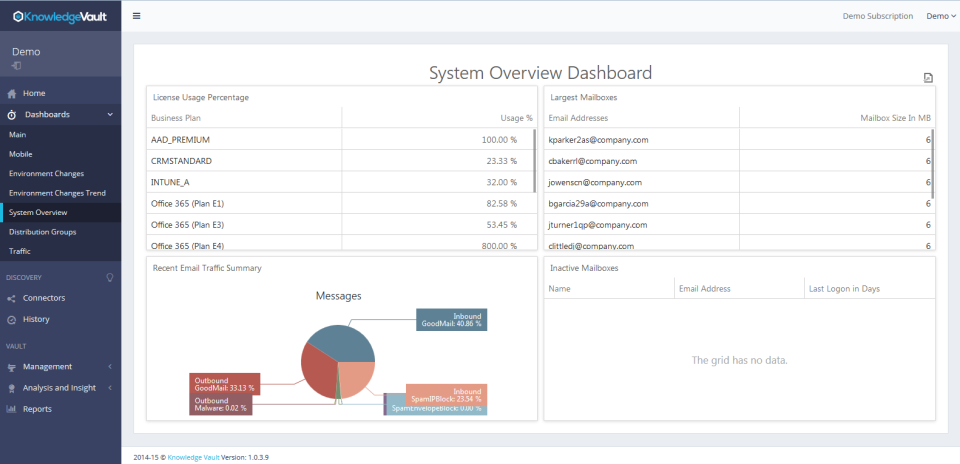Viewport: 960px width, 464px height.
Task: Click the lightbulb icon next to Discovery
Action: pyautogui.click(x=110, y=277)
